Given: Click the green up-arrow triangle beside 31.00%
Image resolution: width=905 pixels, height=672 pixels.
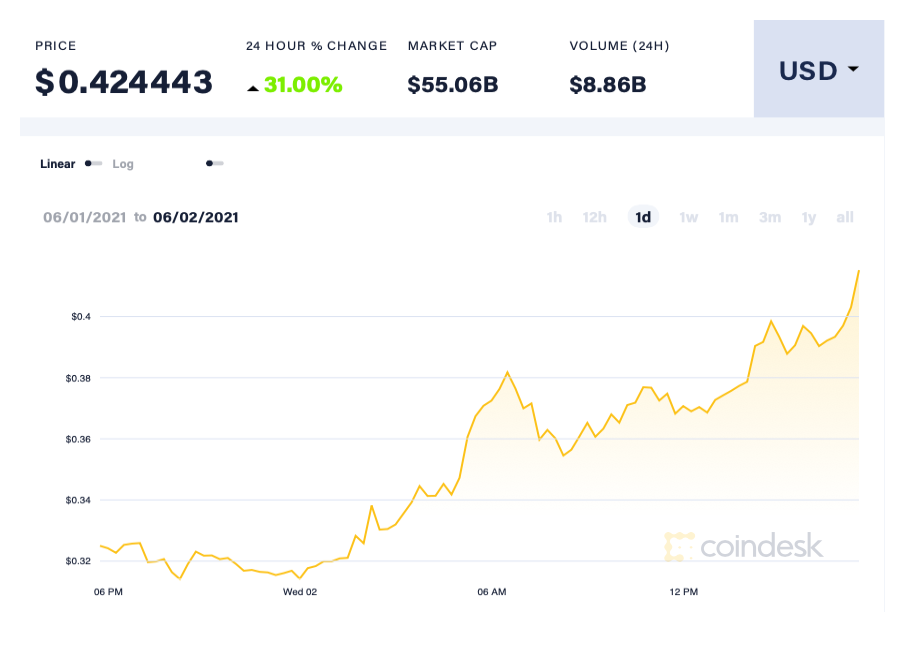Looking at the screenshot, I should (253, 87).
